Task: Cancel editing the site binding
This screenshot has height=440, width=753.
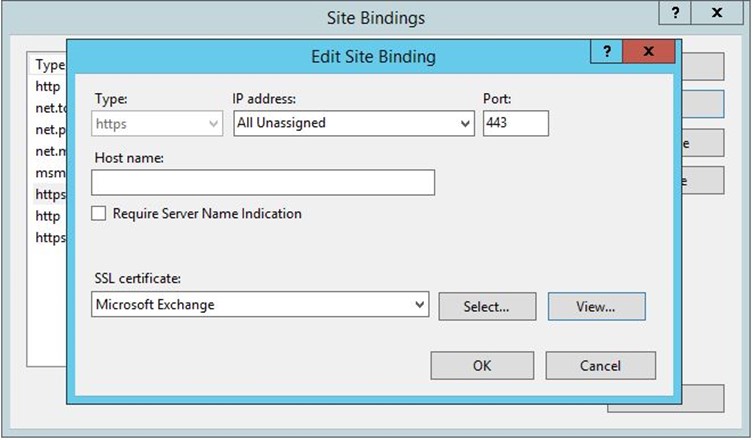Action: [x=600, y=366]
